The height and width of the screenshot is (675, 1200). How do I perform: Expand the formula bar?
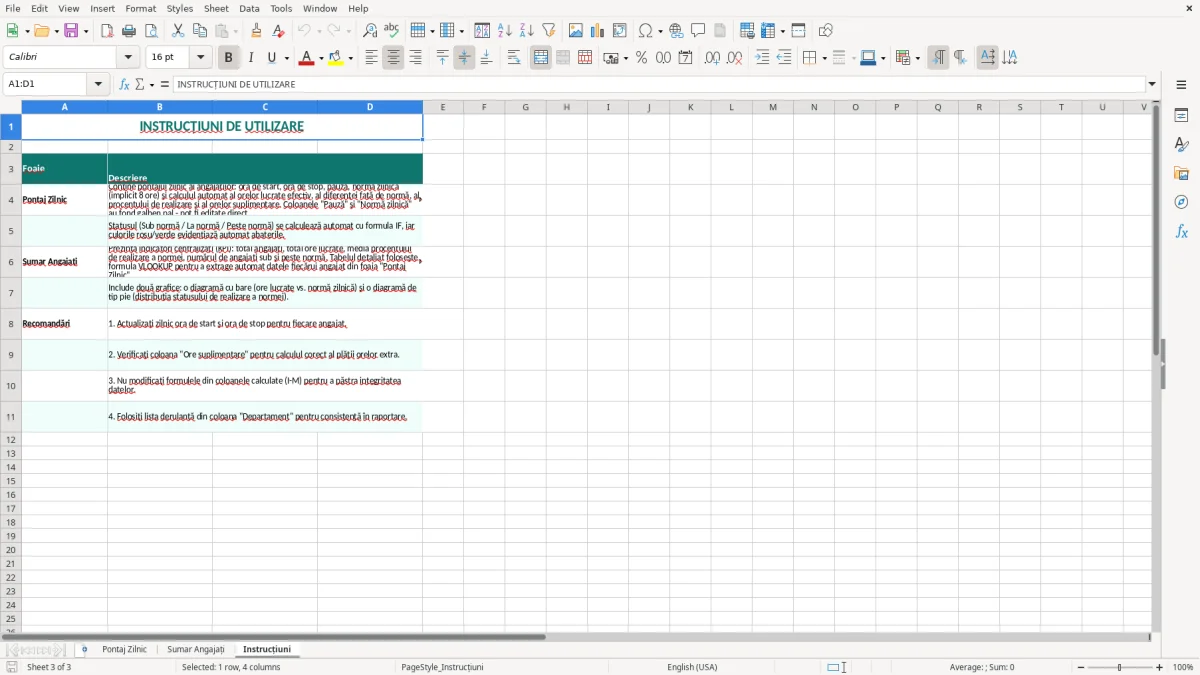[1153, 85]
